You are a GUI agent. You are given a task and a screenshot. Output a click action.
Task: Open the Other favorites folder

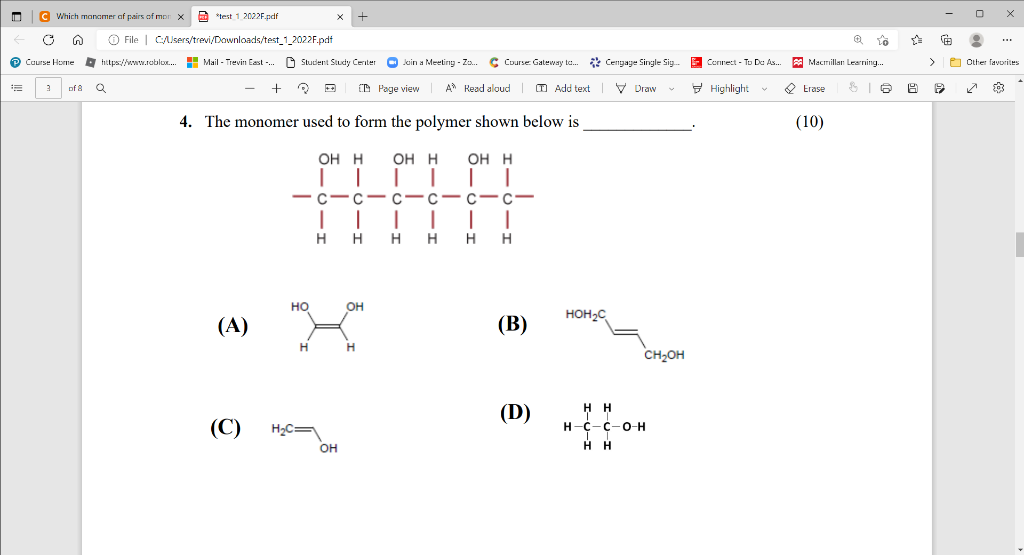[x=984, y=62]
